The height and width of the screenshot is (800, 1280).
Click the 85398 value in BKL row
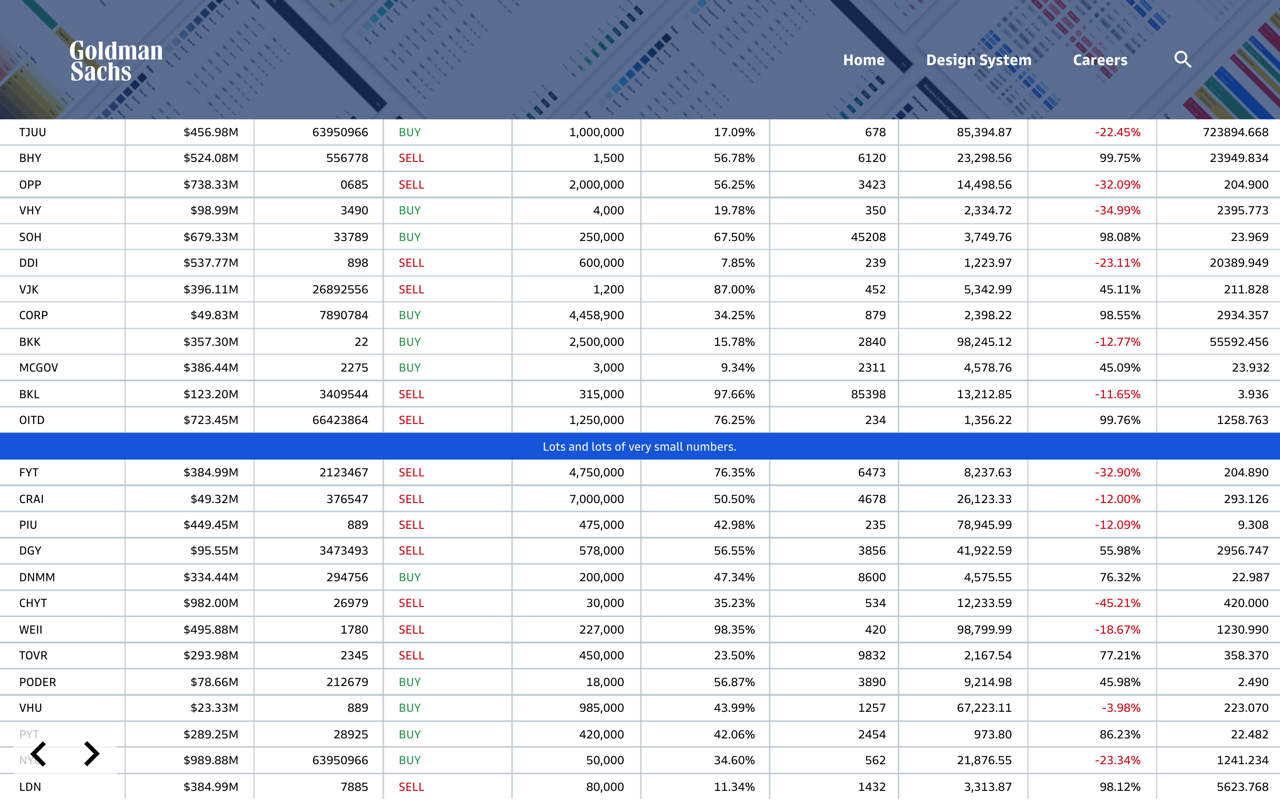click(868, 394)
